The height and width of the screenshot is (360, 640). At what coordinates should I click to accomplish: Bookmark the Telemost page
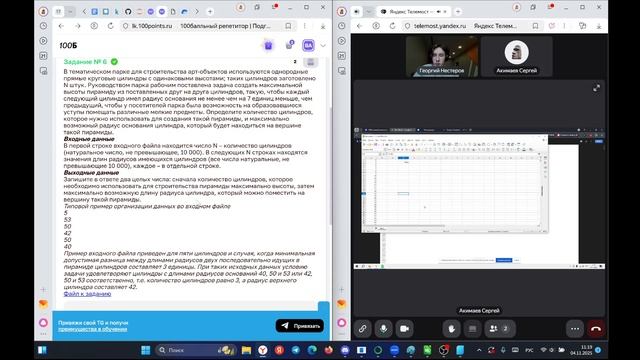pos(535,26)
